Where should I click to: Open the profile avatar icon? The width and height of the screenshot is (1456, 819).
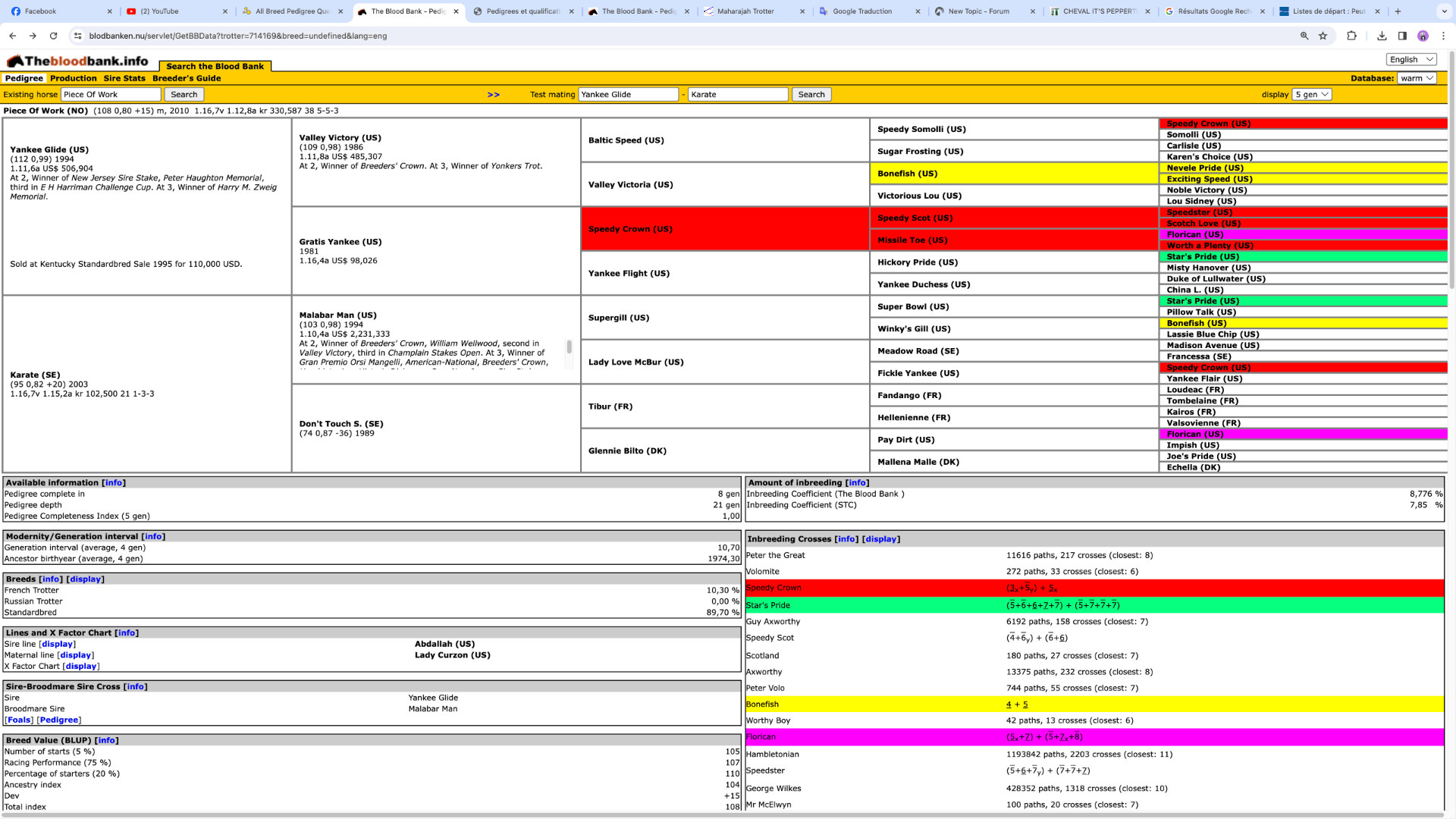coord(1423,36)
